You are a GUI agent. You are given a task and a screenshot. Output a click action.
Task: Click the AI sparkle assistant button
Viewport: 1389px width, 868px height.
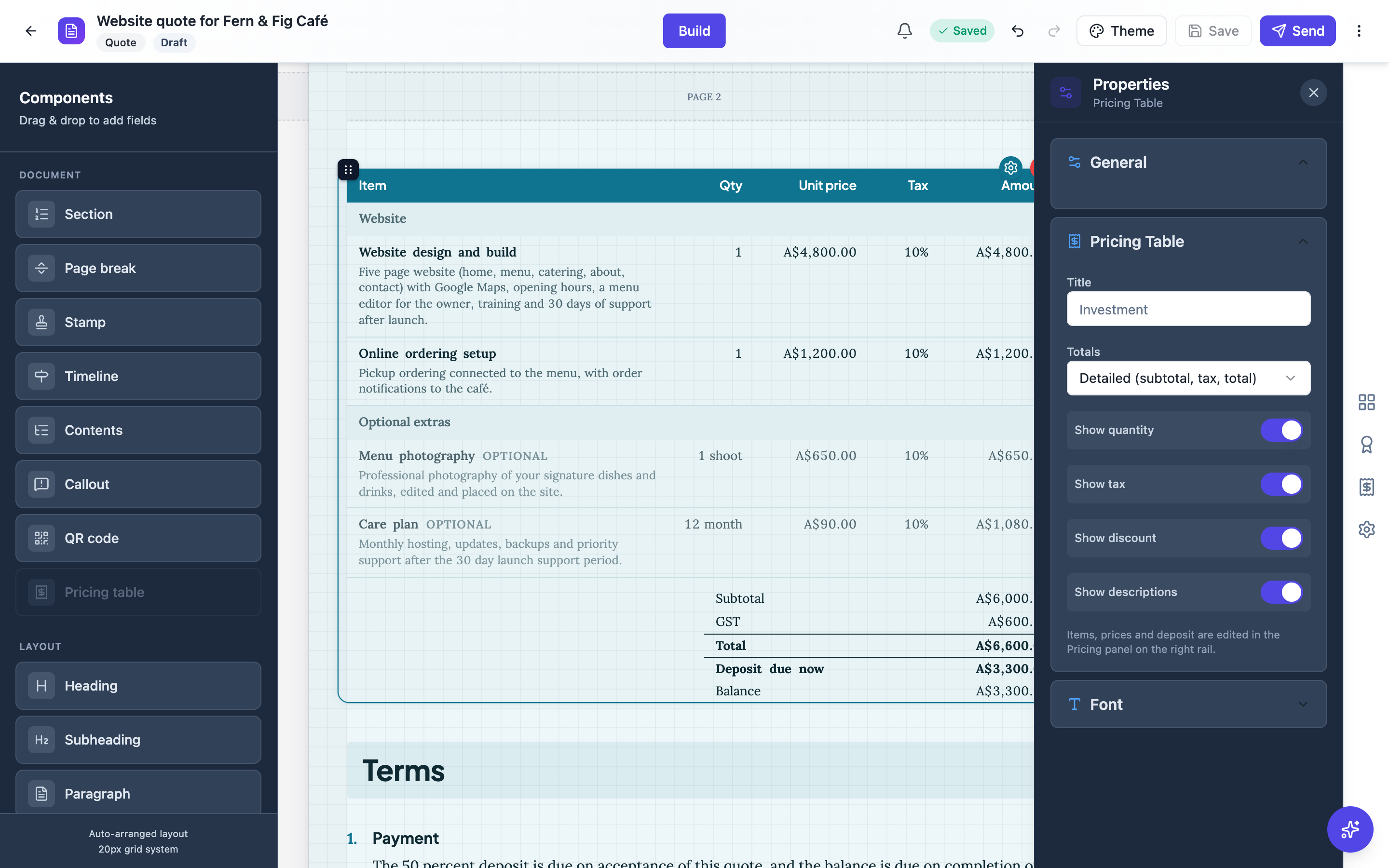point(1350,829)
